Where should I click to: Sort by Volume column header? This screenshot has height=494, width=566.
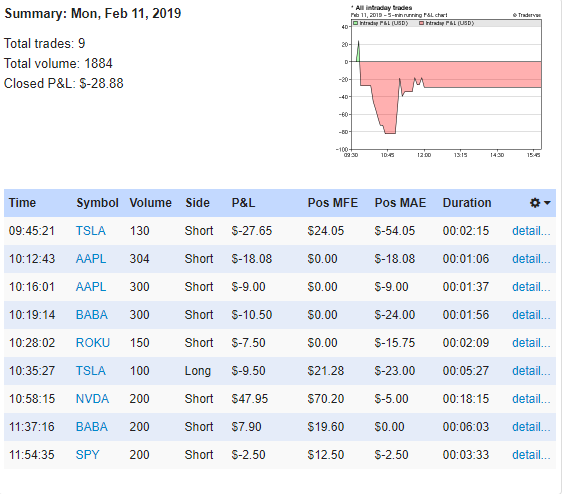pos(151,203)
